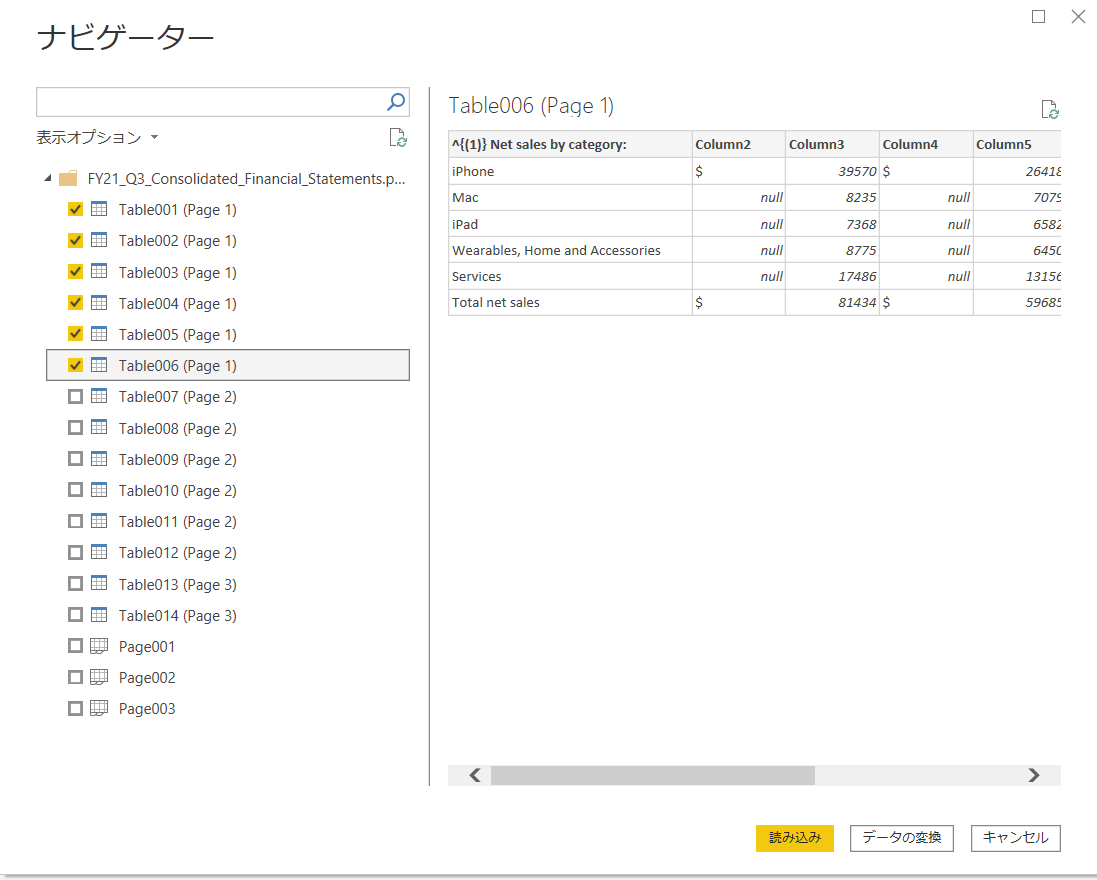
Task: Click the preview scrollbar left arrow
Action: [x=475, y=775]
